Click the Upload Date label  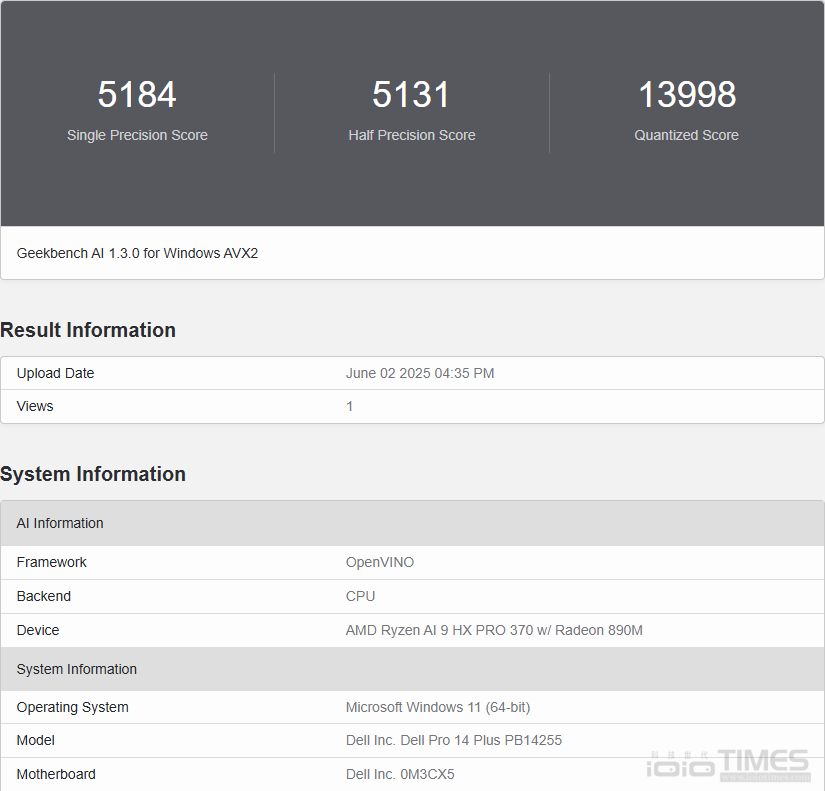coord(55,373)
